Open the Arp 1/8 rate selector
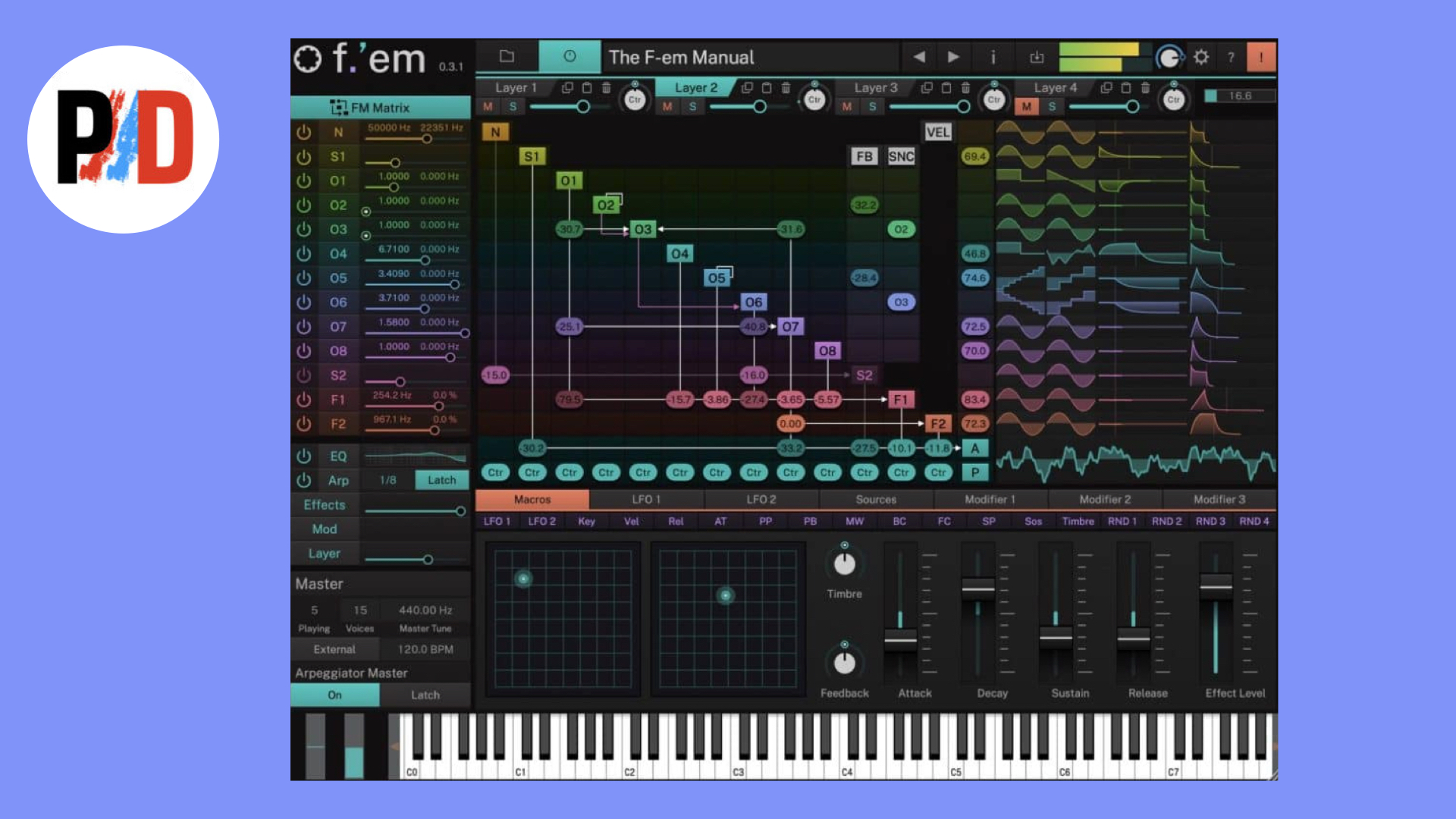This screenshot has width=1456, height=819. (x=388, y=480)
